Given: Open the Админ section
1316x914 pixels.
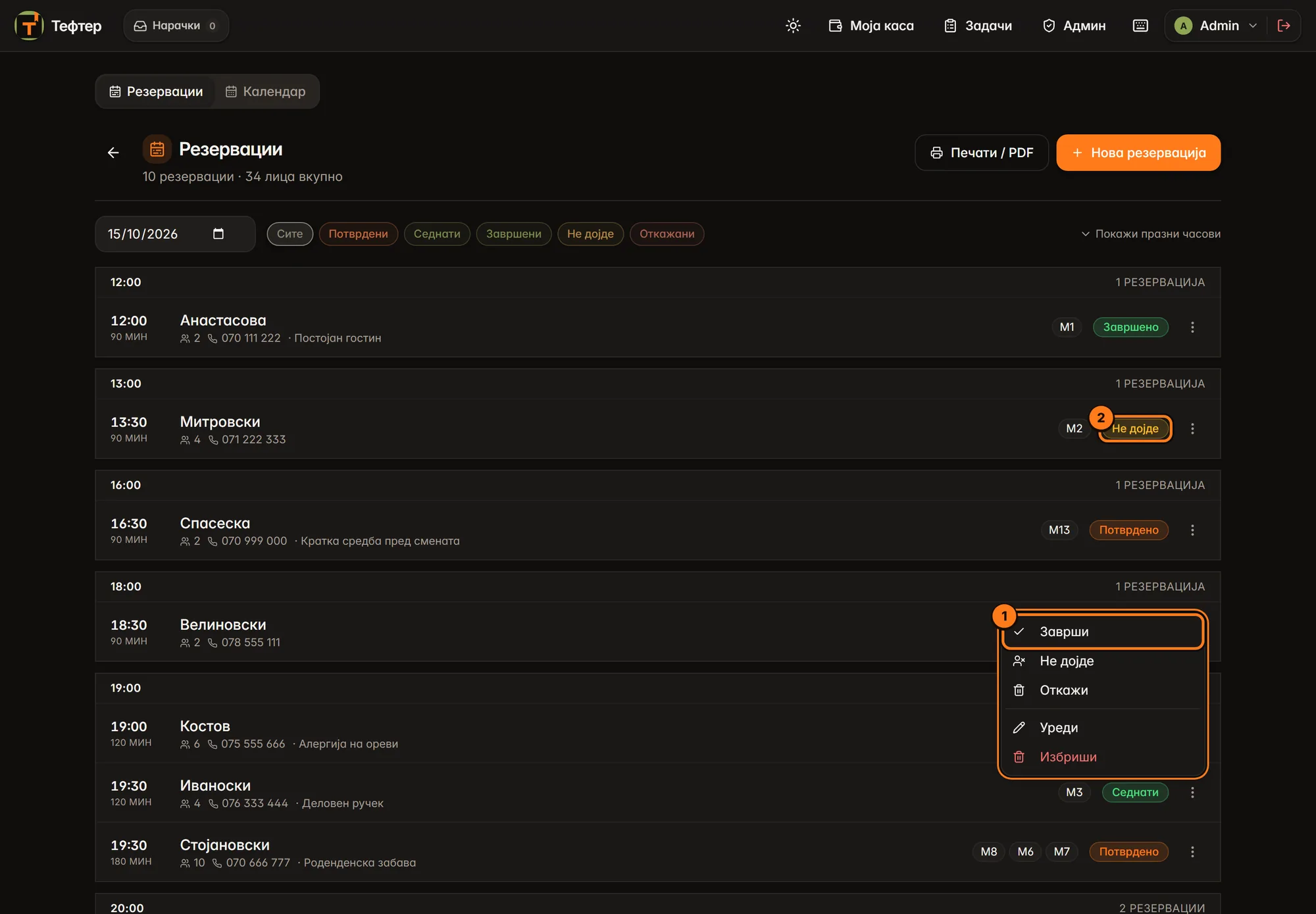Looking at the screenshot, I should (1074, 26).
